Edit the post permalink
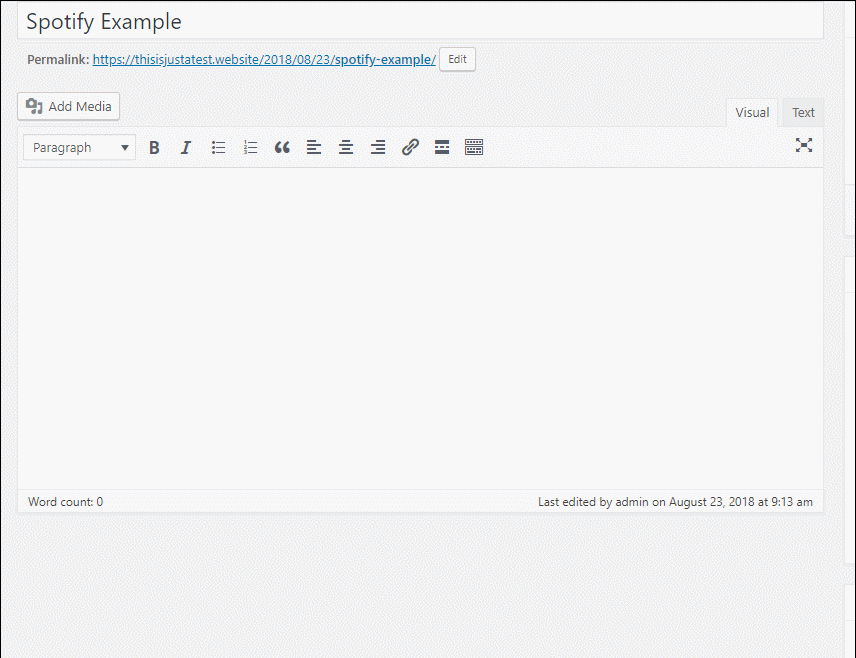The height and width of the screenshot is (658, 856). click(457, 60)
